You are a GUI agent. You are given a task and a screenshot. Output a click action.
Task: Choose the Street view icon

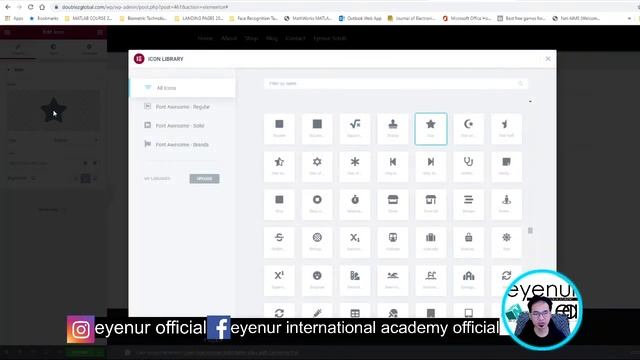click(x=507, y=204)
